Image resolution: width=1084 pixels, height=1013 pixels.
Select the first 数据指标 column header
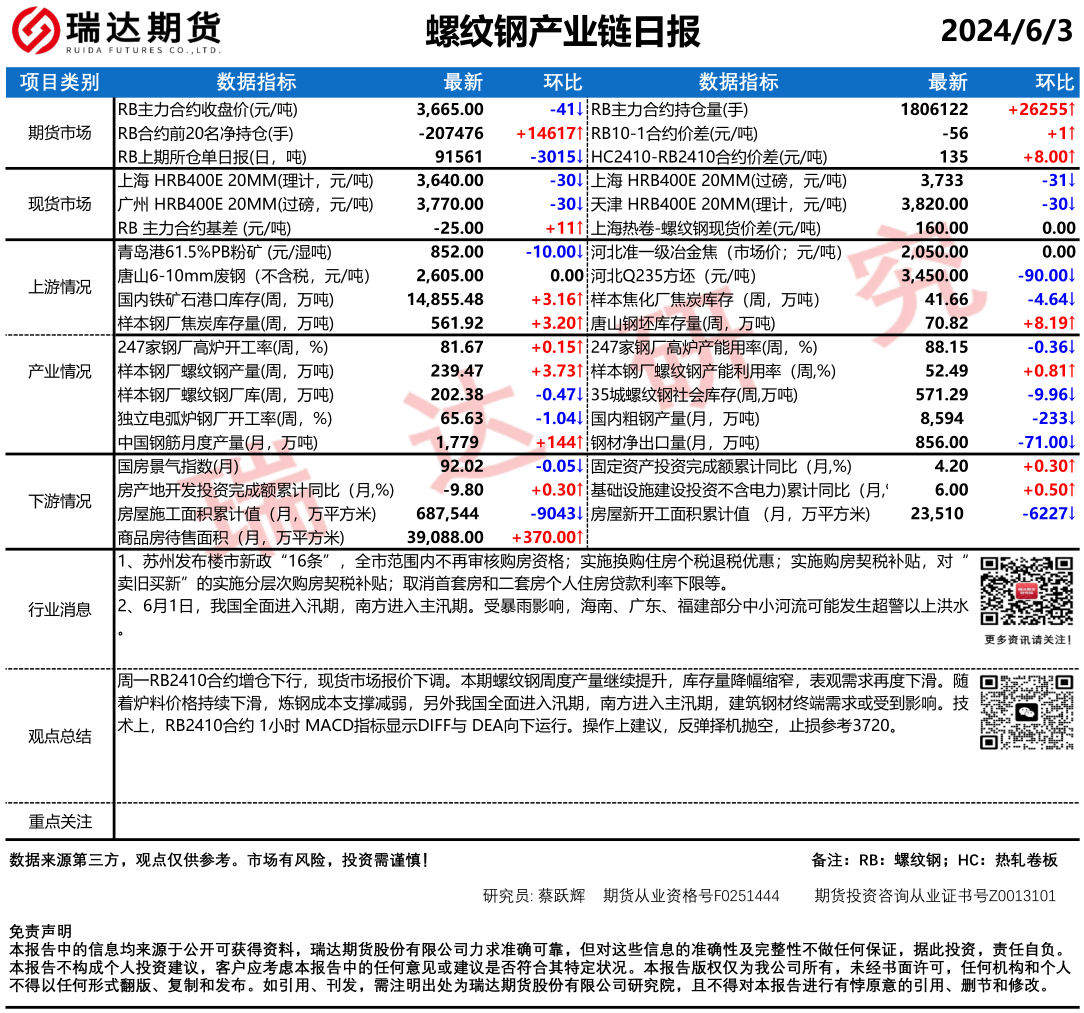coord(256,82)
